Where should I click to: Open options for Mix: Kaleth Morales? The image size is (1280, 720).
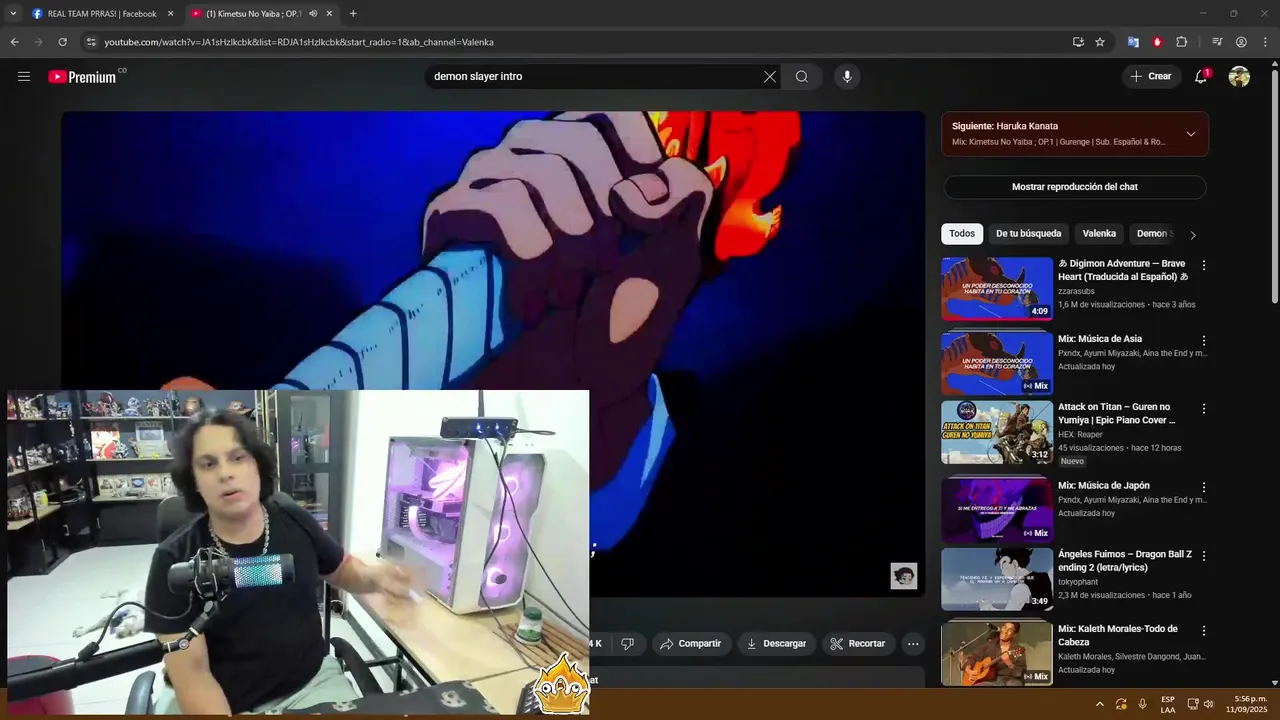pos(1204,631)
